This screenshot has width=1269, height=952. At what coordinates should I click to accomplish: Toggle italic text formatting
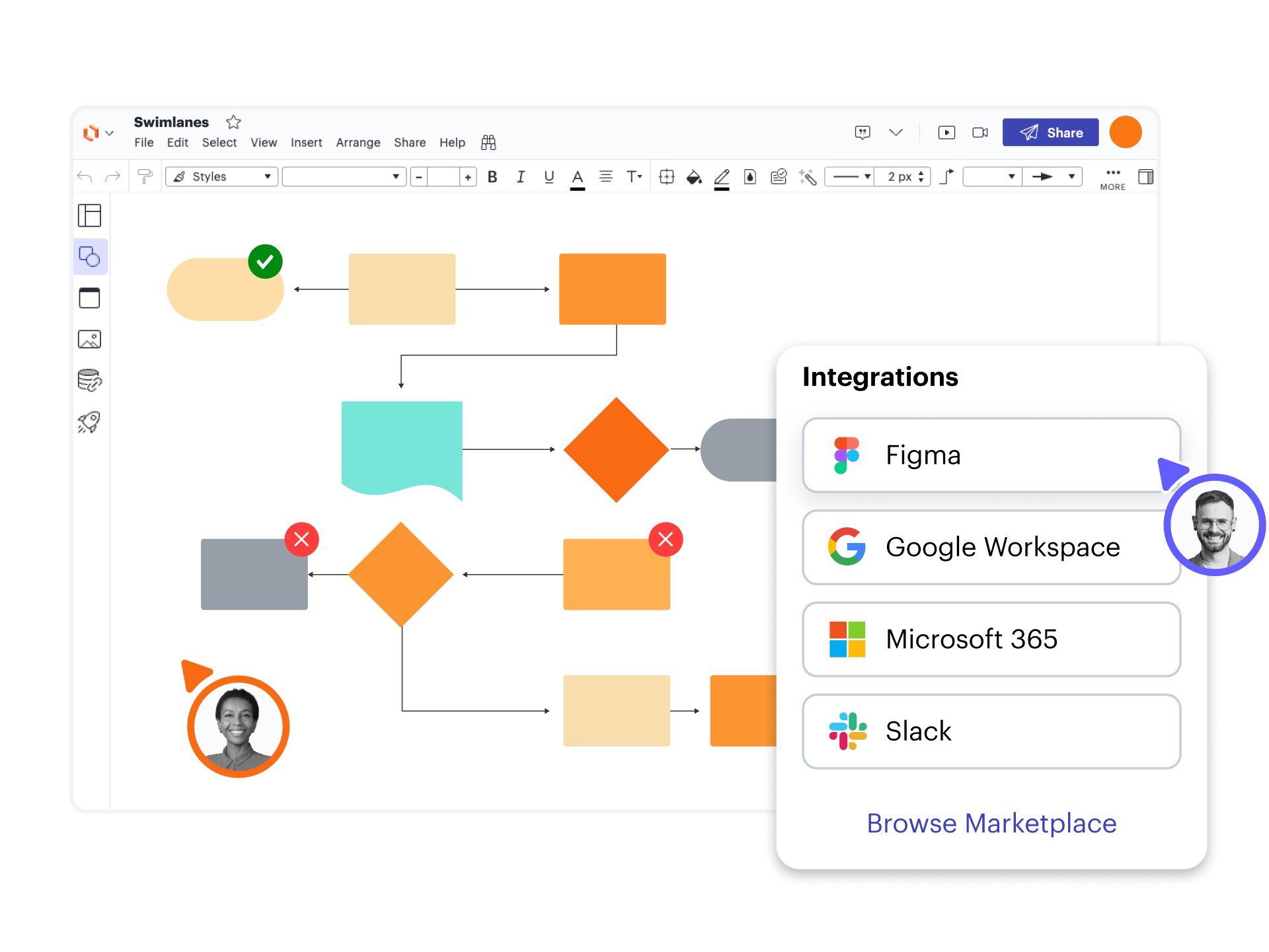[520, 177]
